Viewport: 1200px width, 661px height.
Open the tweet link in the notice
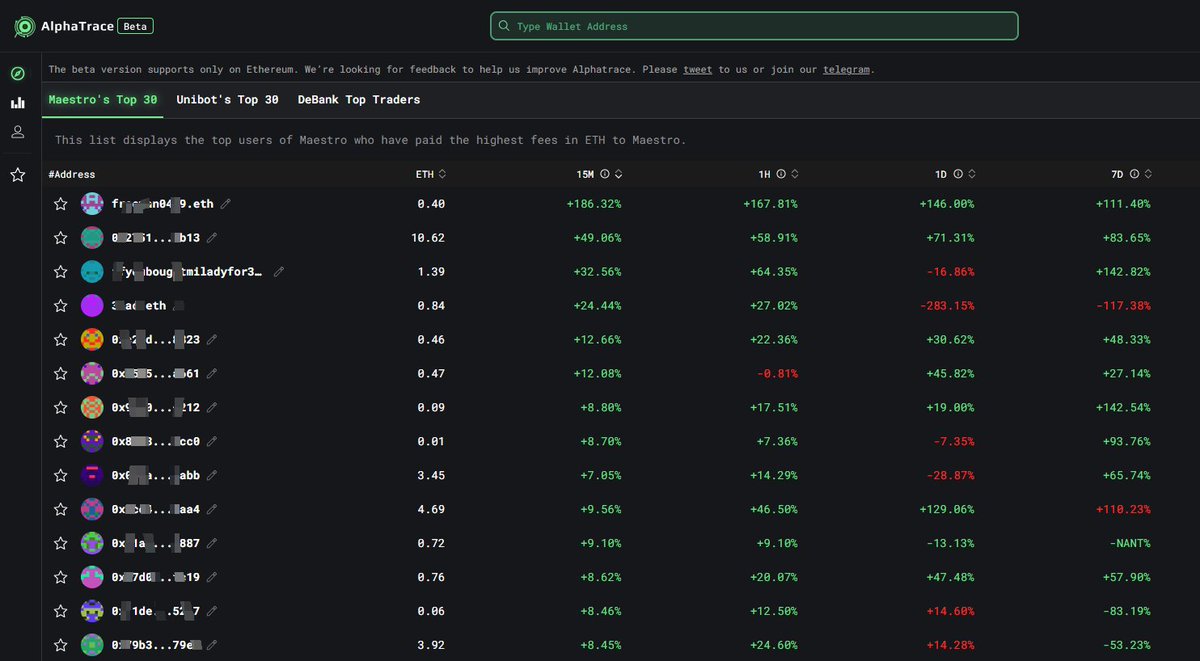pos(698,70)
